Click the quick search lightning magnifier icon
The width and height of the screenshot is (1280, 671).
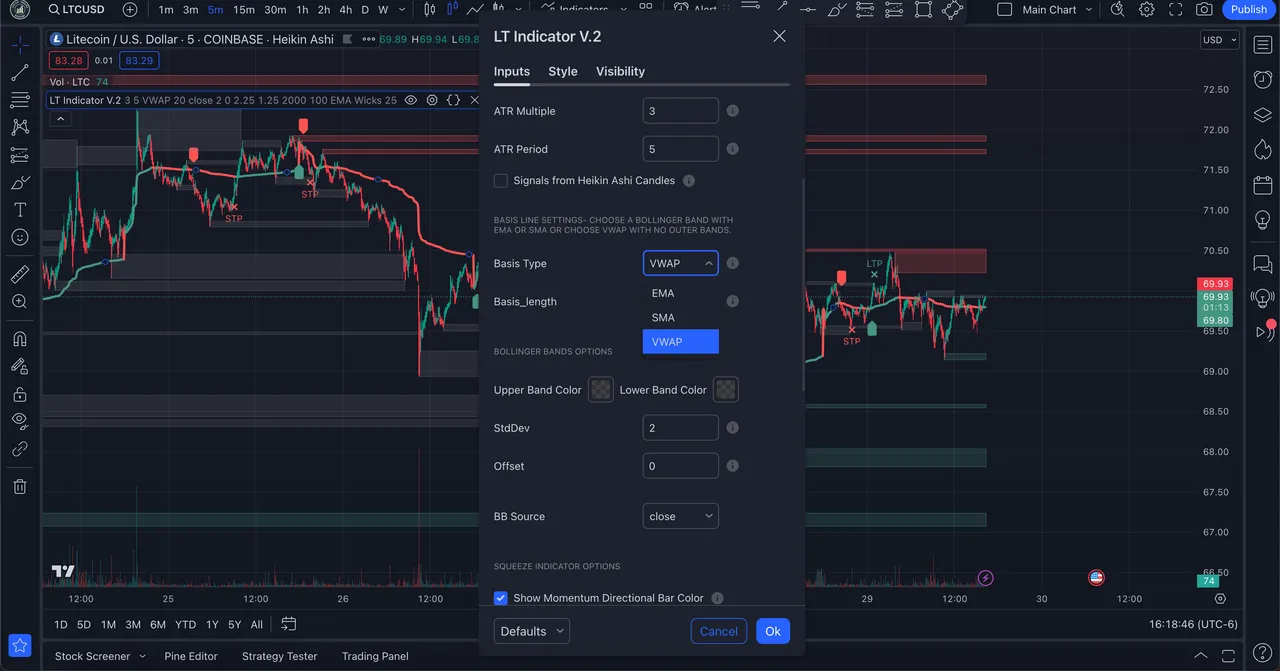click(x=1117, y=10)
